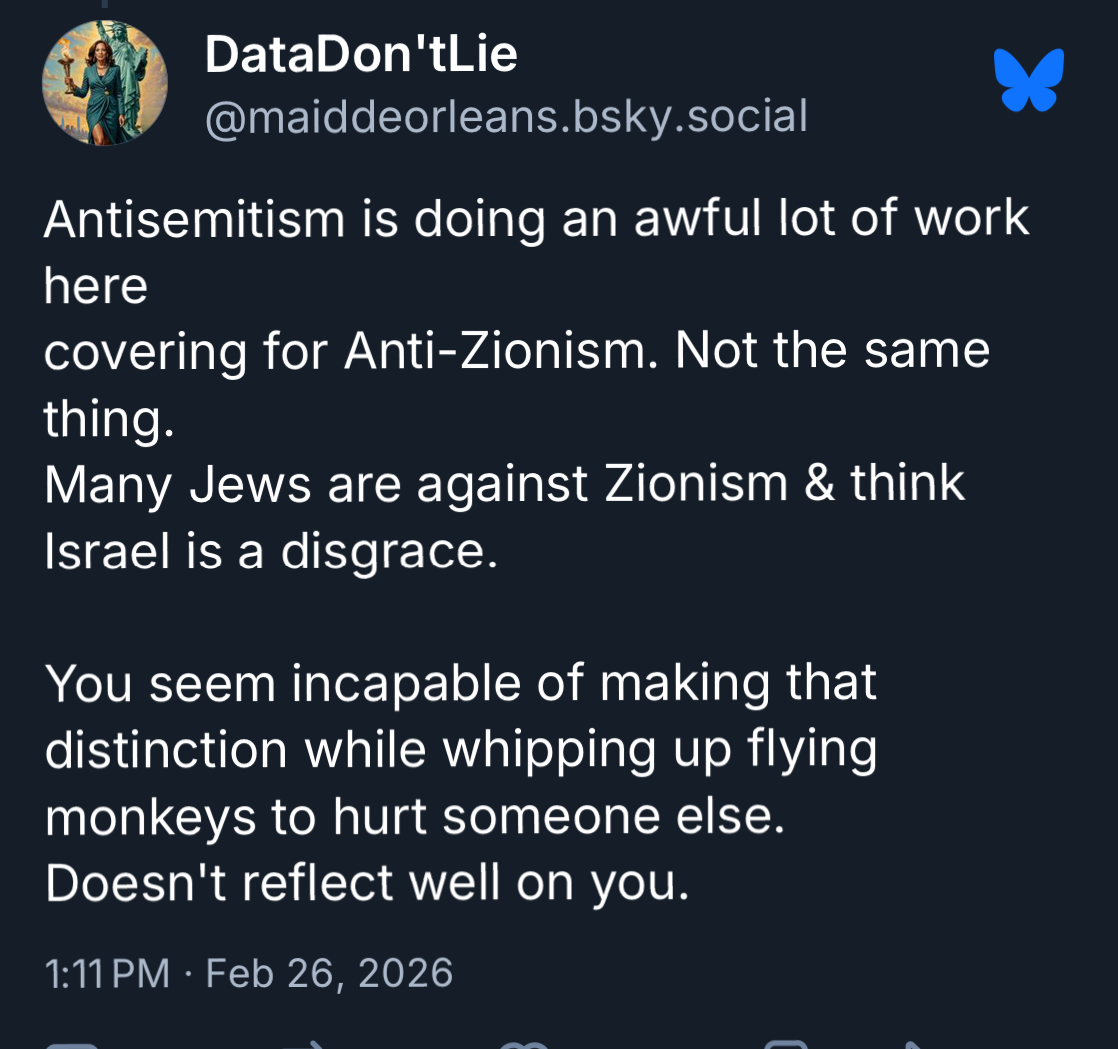Click the line "Israel is a disgrace."
1118x1049 pixels.
pyautogui.click(x=271, y=551)
